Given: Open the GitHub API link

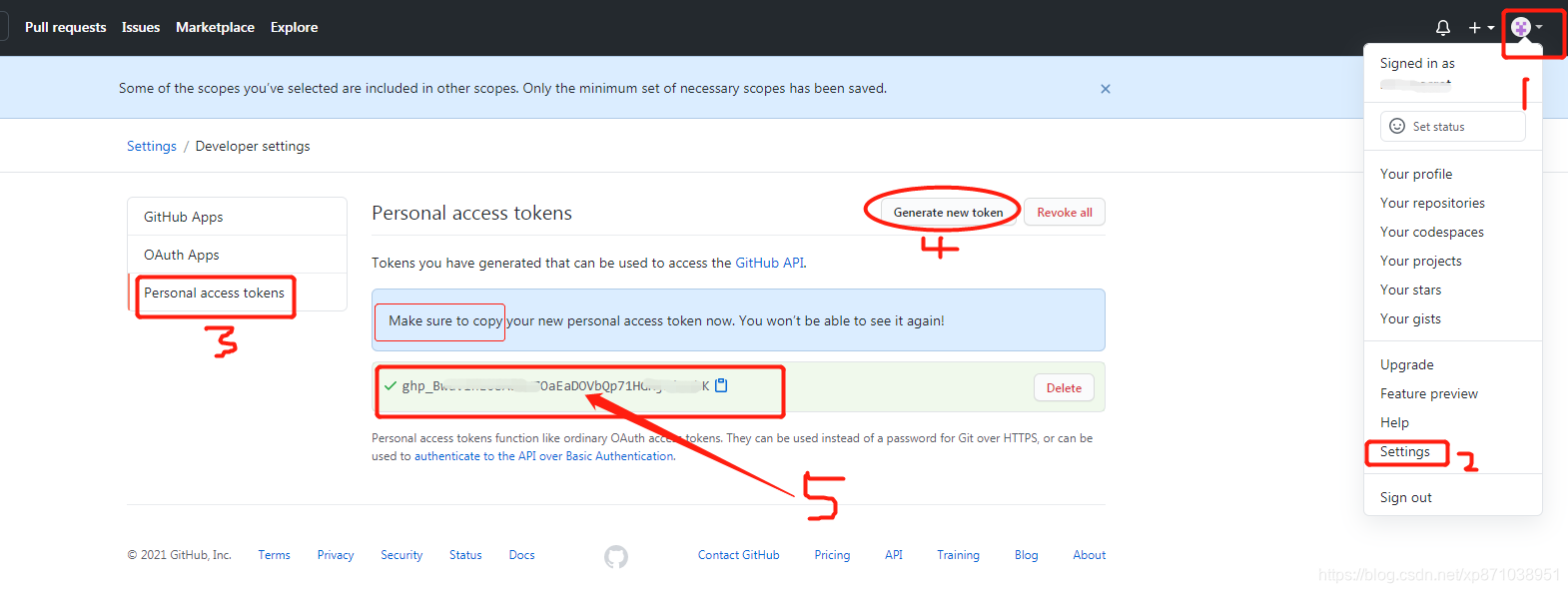Looking at the screenshot, I should click(x=769, y=263).
